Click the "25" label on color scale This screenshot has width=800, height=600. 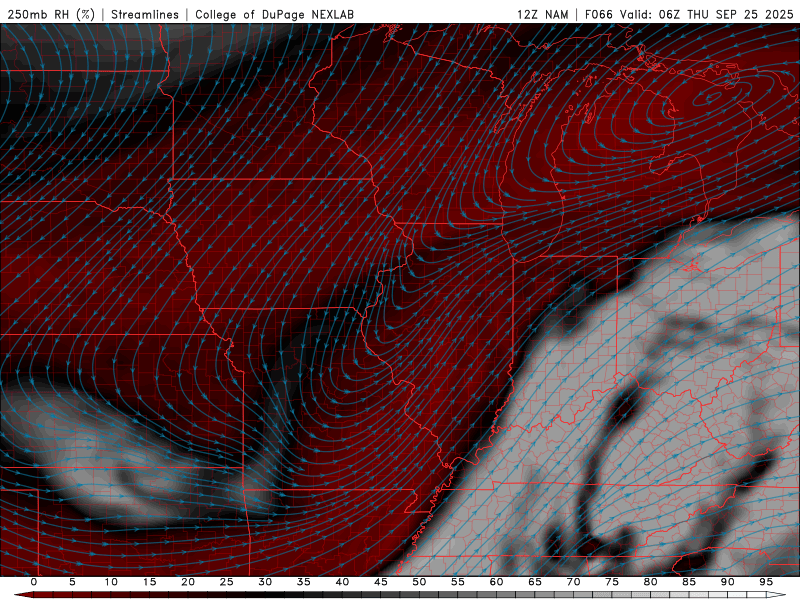[x=227, y=582]
